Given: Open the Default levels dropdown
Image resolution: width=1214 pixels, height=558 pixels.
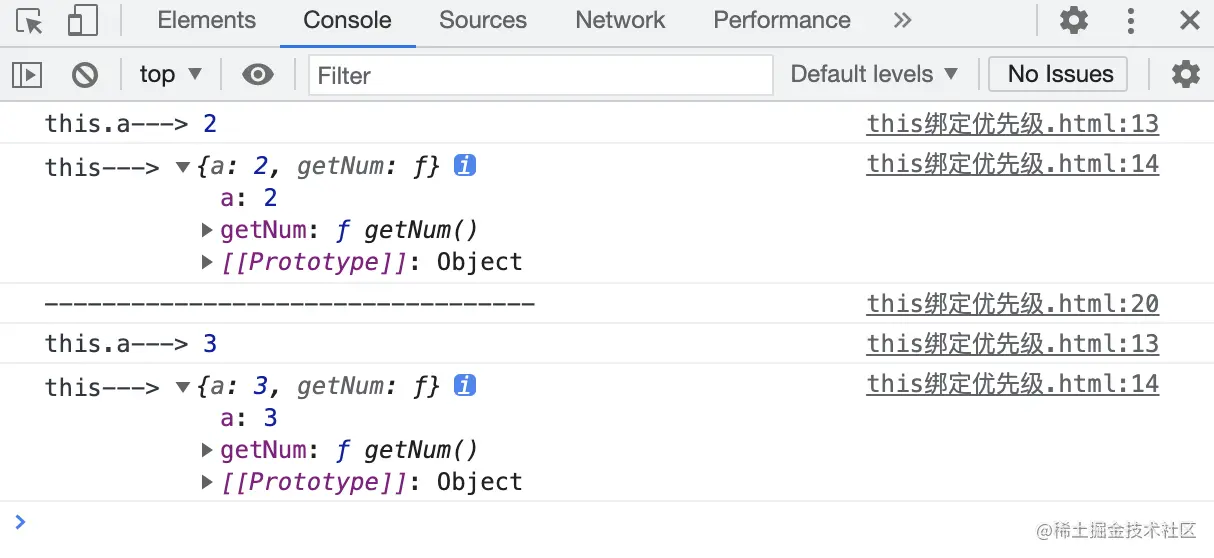Looking at the screenshot, I should 874,74.
